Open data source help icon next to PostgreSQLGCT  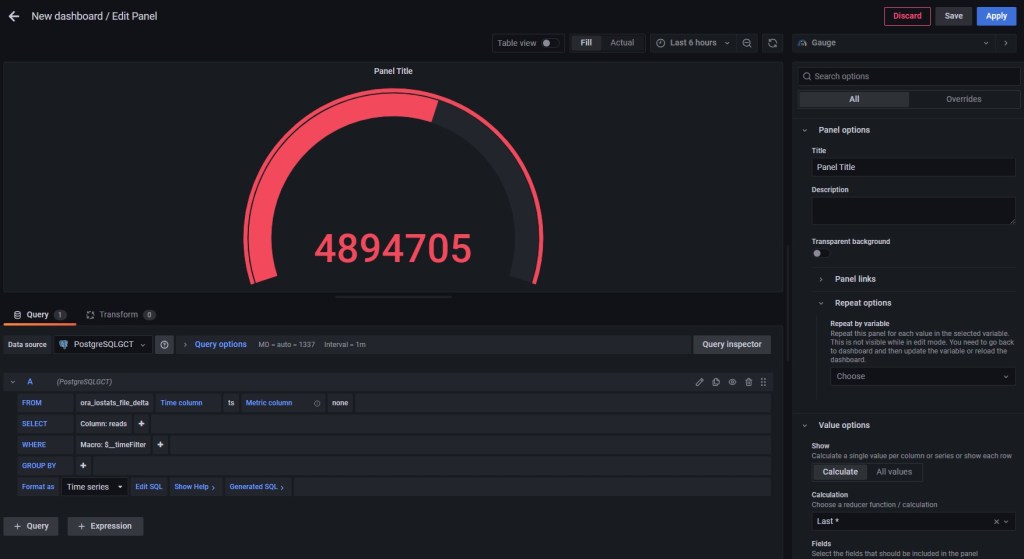(164, 344)
